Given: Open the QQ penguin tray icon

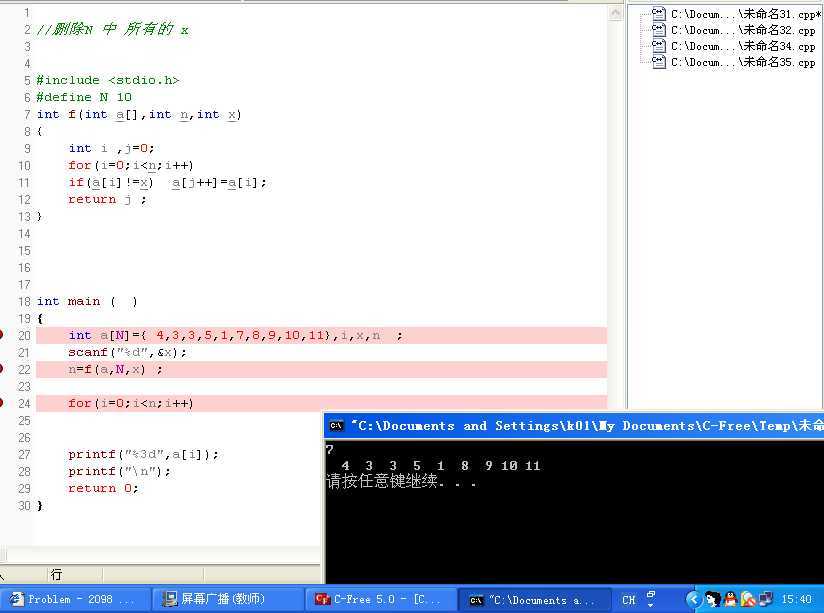Looking at the screenshot, I should 730,599.
